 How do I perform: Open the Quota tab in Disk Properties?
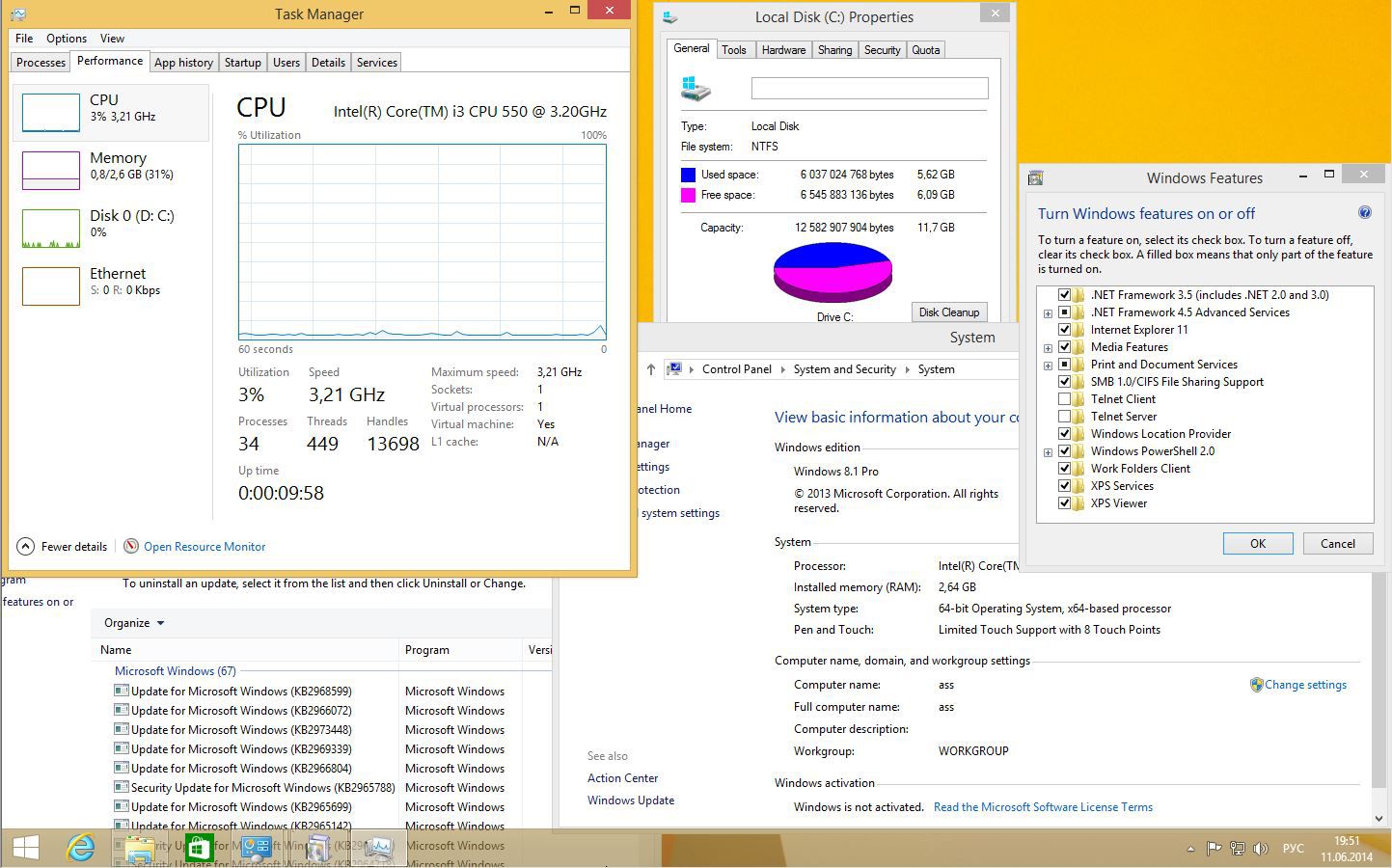(926, 50)
